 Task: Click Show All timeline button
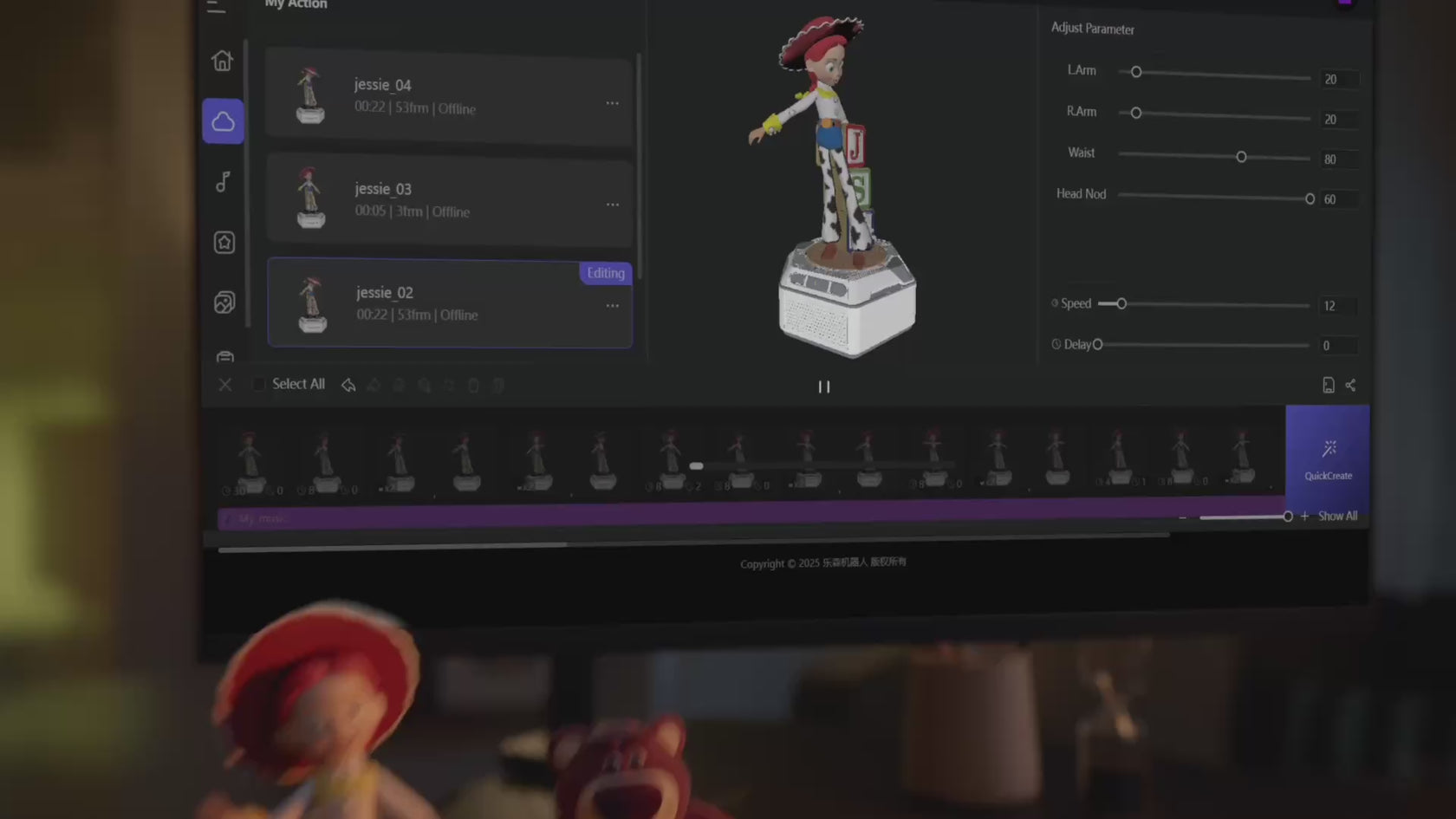coord(1337,516)
